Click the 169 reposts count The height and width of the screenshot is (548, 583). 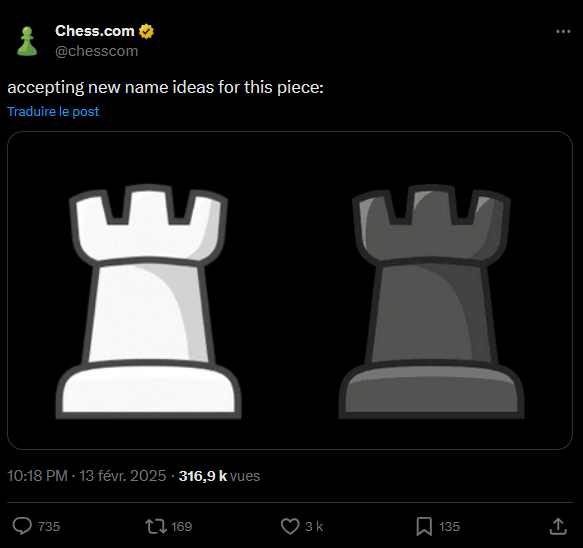click(x=181, y=526)
